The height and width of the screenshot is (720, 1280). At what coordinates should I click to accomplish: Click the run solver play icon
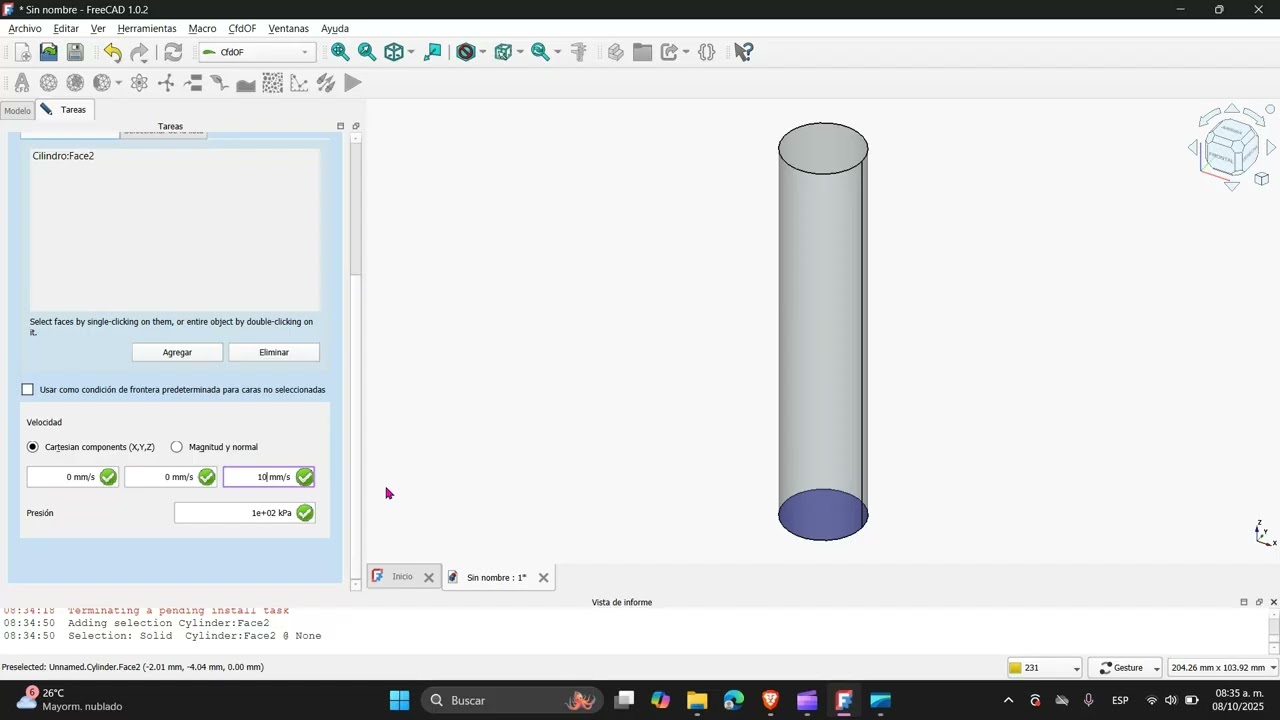353,83
